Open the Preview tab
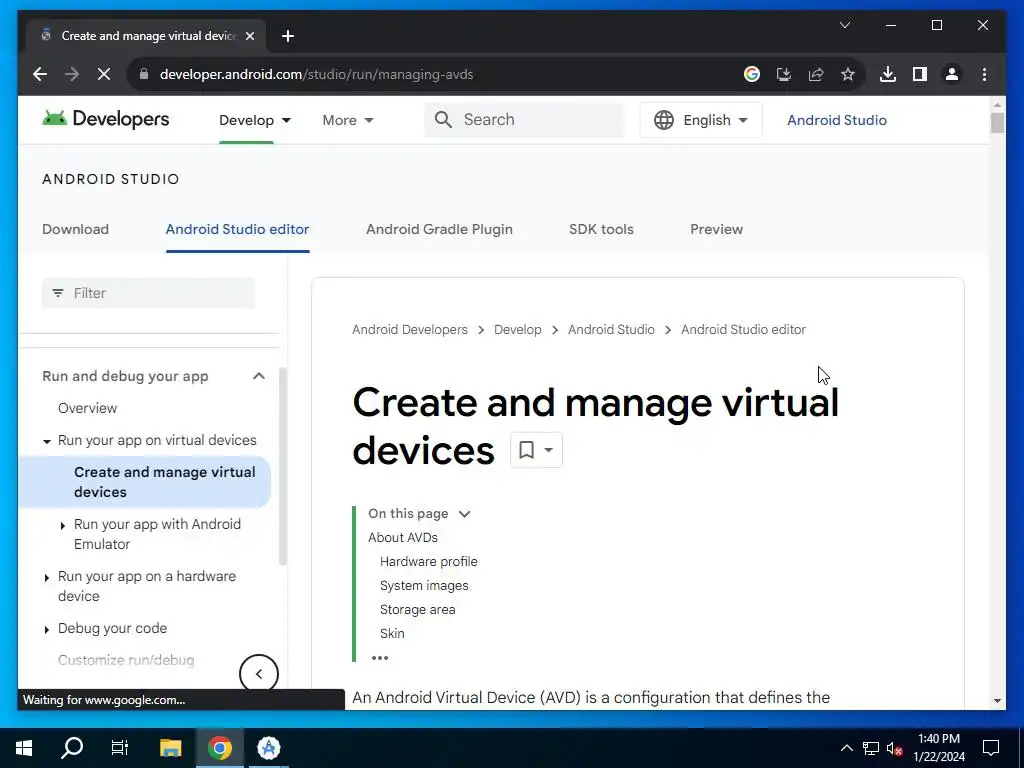This screenshot has width=1024, height=768. pyautogui.click(x=716, y=229)
